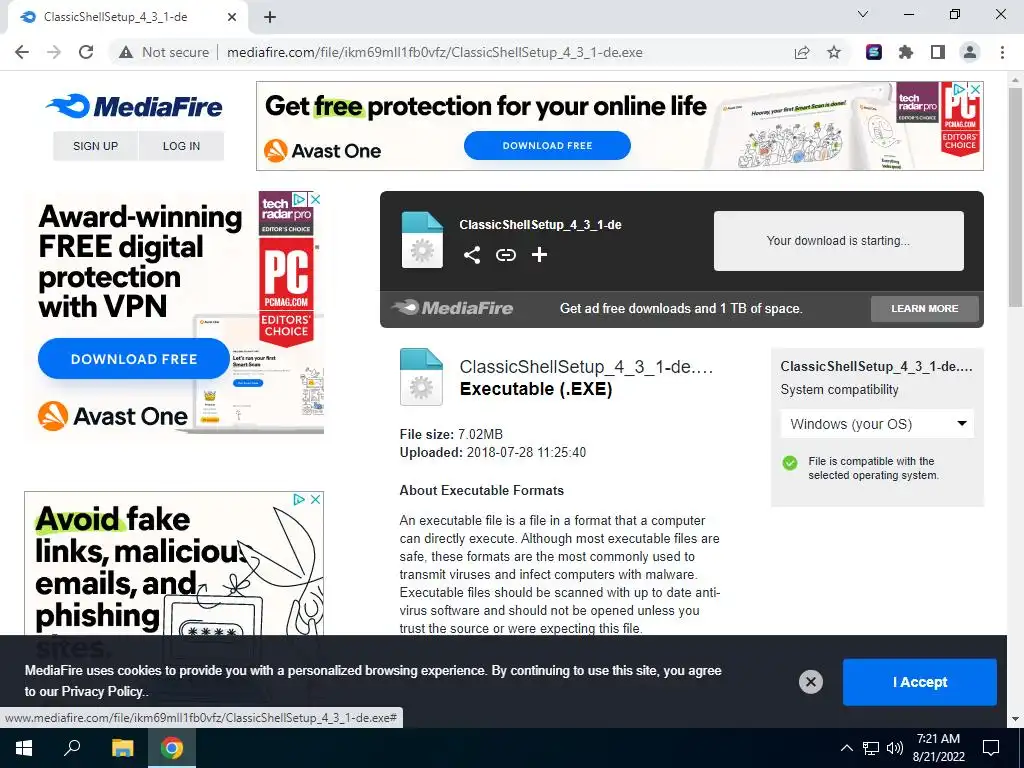Click the MediaFire logo
The image size is (1024, 768).
135,106
